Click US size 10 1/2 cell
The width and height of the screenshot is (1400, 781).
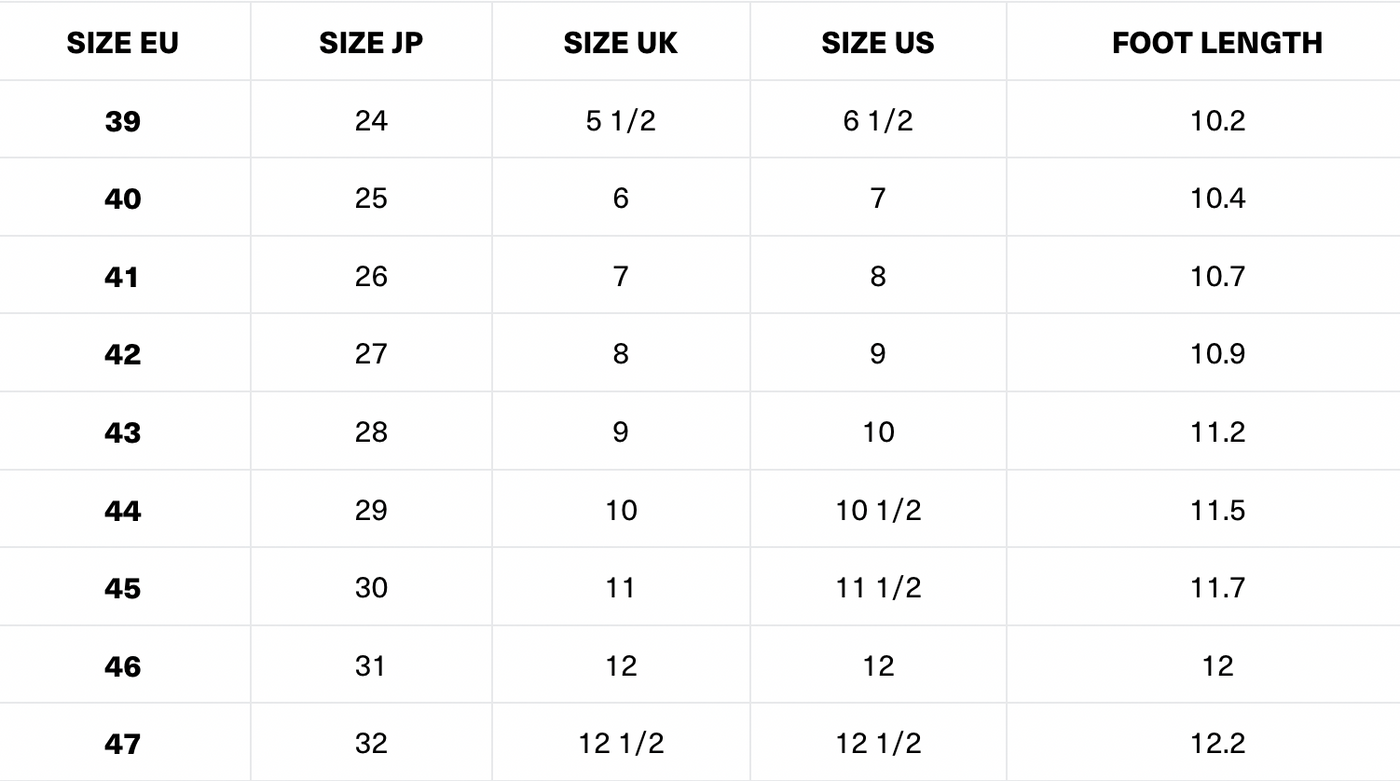[877, 510]
